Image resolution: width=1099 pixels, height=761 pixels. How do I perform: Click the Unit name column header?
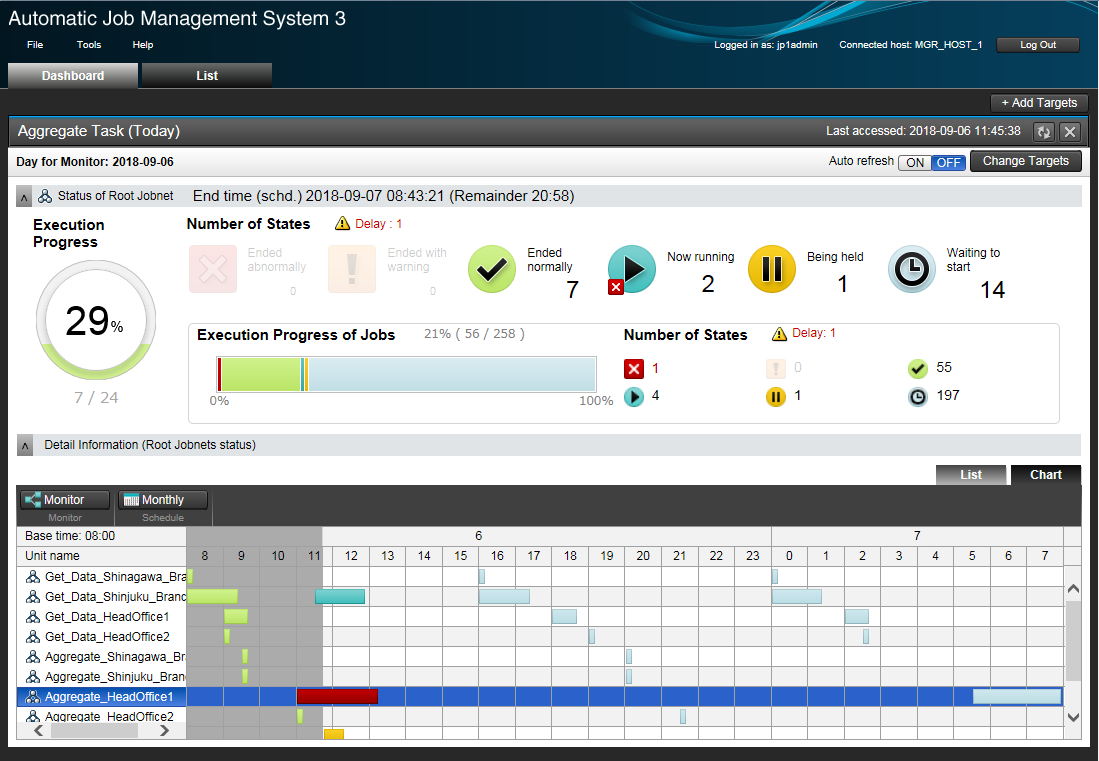pos(102,556)
